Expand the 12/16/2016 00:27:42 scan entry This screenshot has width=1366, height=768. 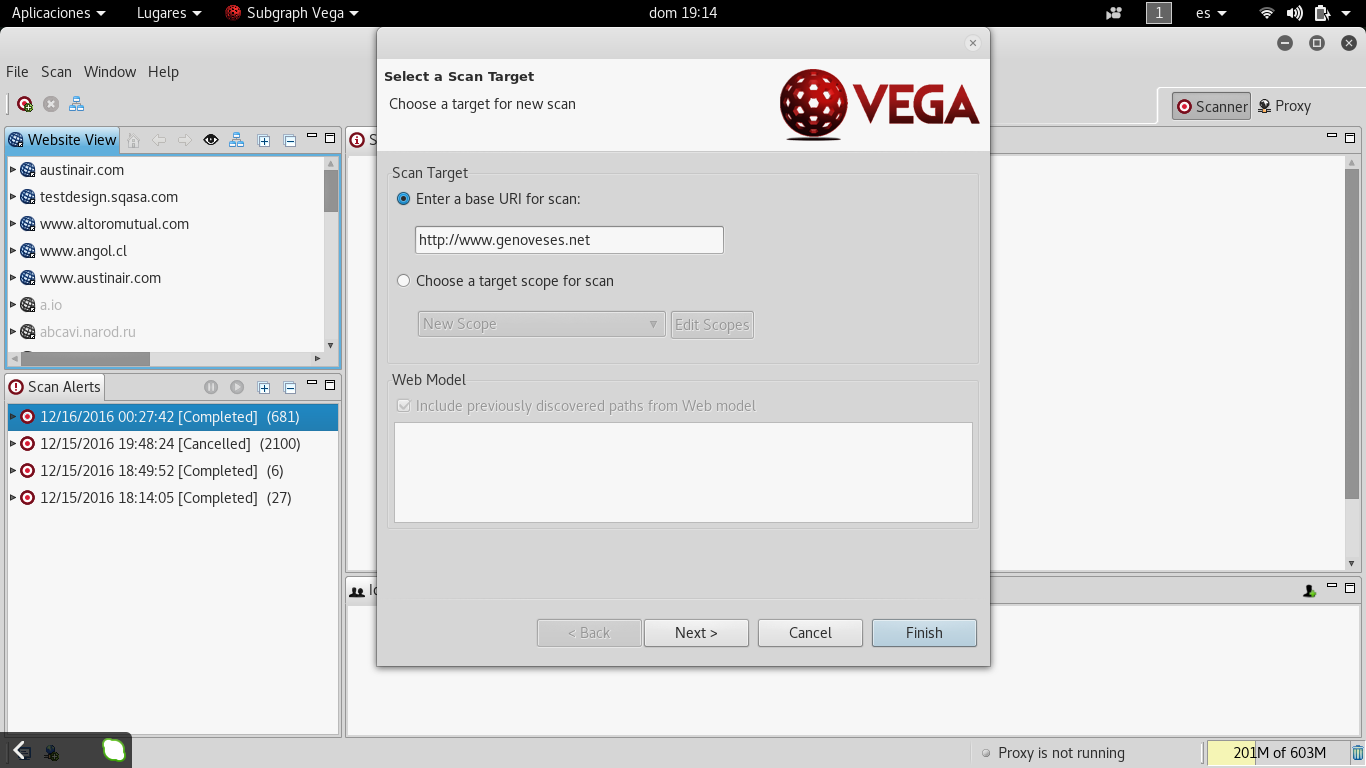click(x=13, y=417)
